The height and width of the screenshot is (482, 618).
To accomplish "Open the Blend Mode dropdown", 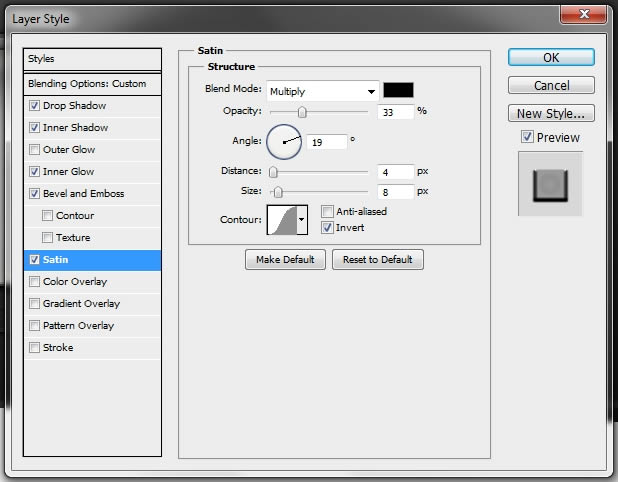I will coord(323,91).
